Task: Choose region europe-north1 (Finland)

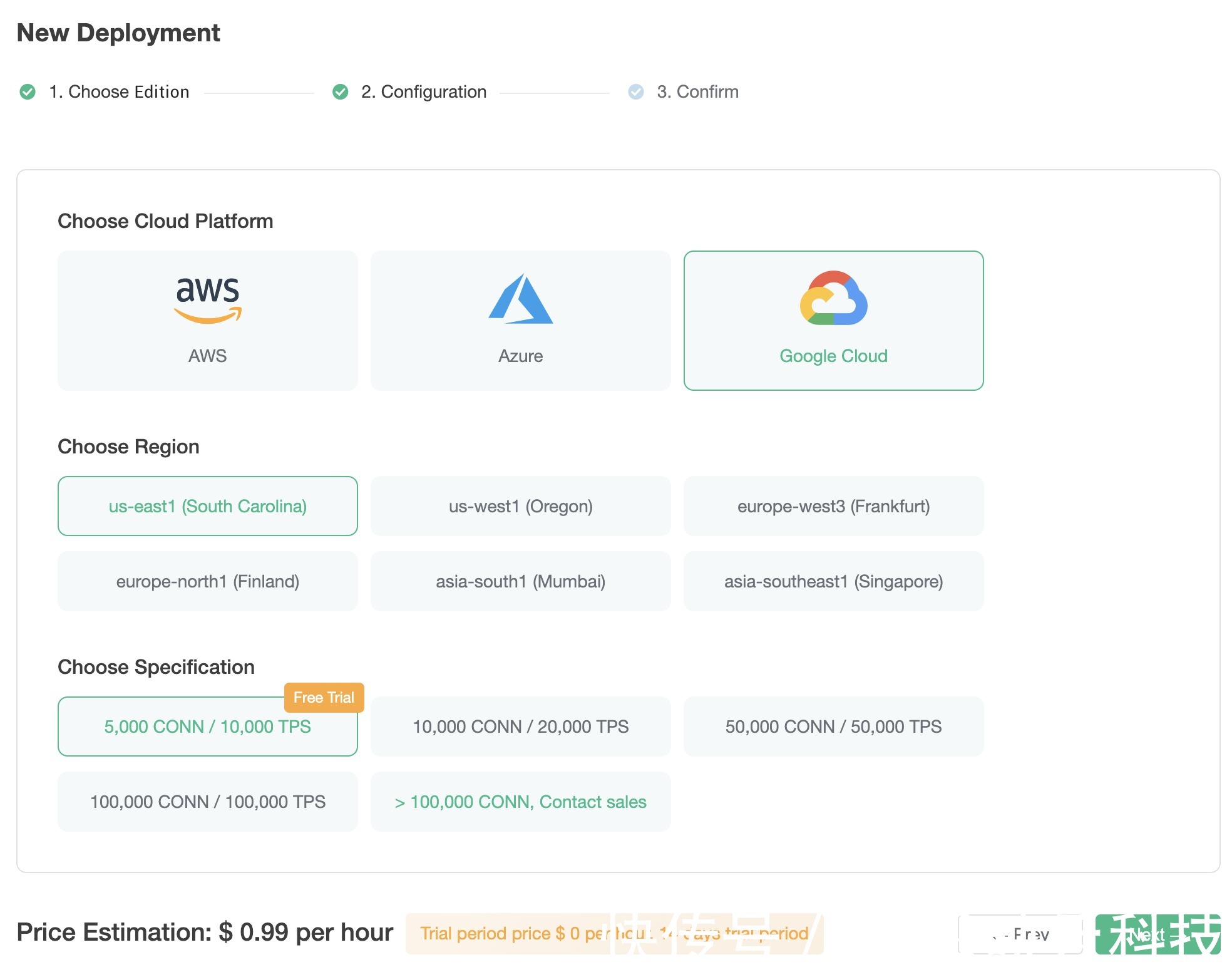Action: (207, 581)
